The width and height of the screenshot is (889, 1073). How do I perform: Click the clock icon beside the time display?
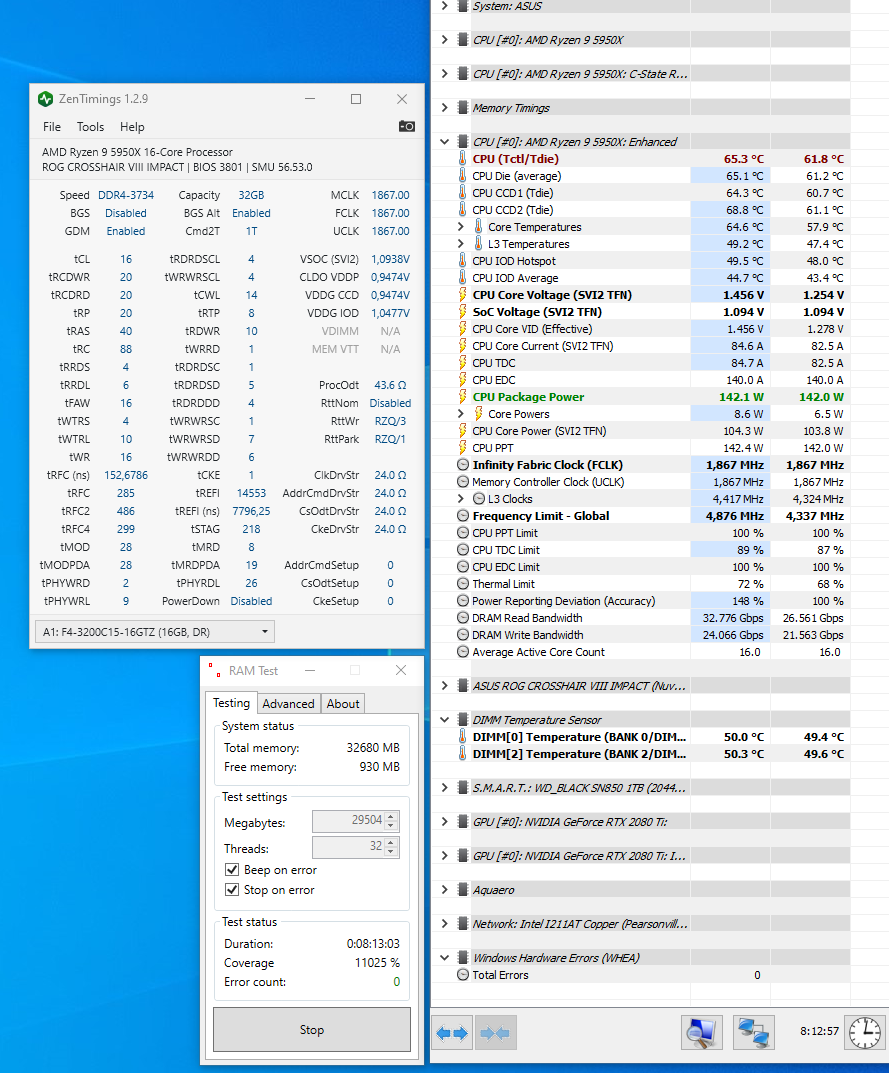863,1032
